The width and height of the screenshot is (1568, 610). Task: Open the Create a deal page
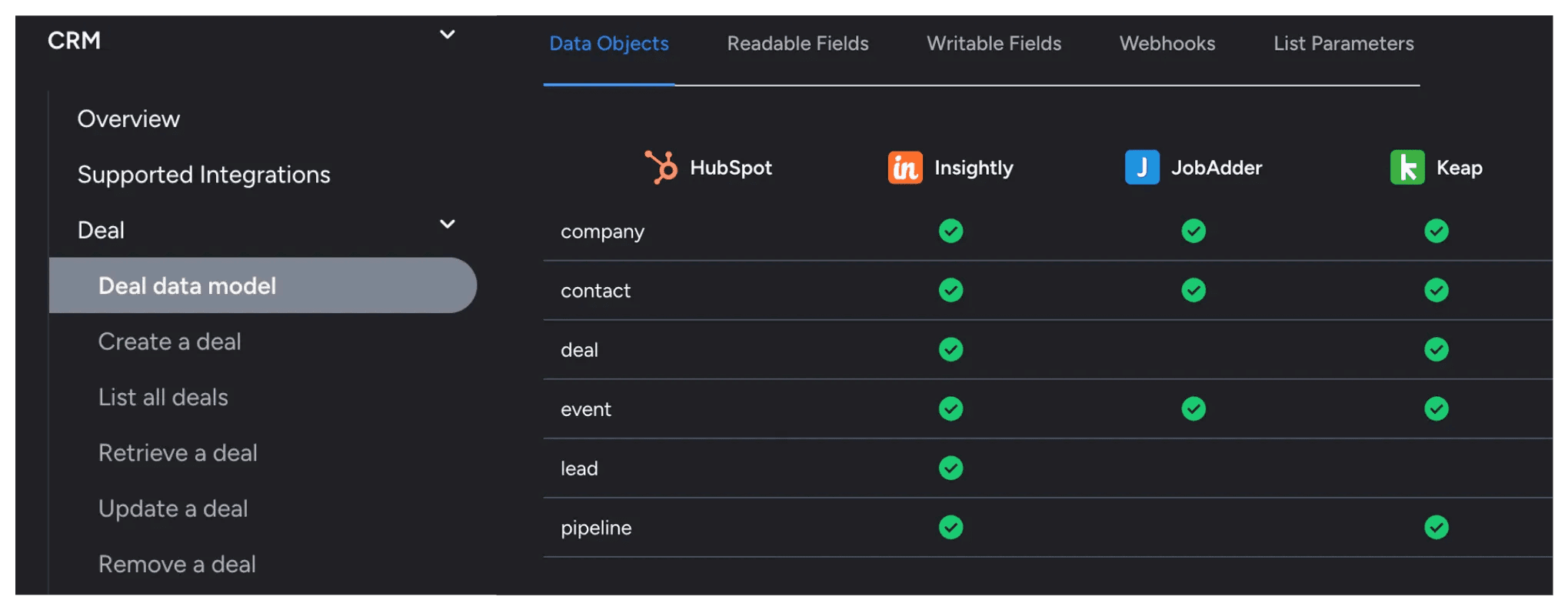pos(169,342)
